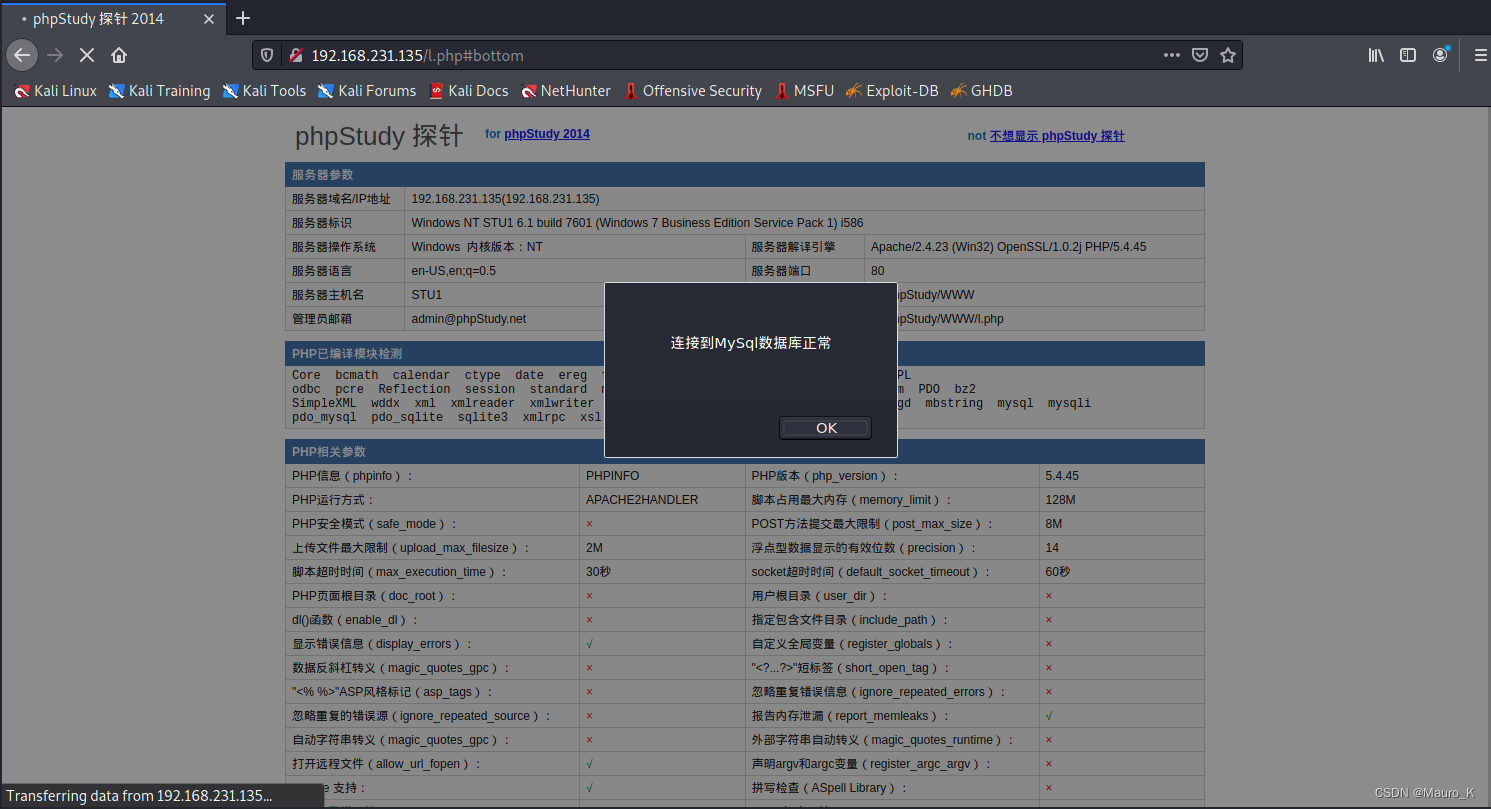The image size is (1491, 809).
Task: Select the Apache/2.4.23 engine value
Action: [1008, 247]
